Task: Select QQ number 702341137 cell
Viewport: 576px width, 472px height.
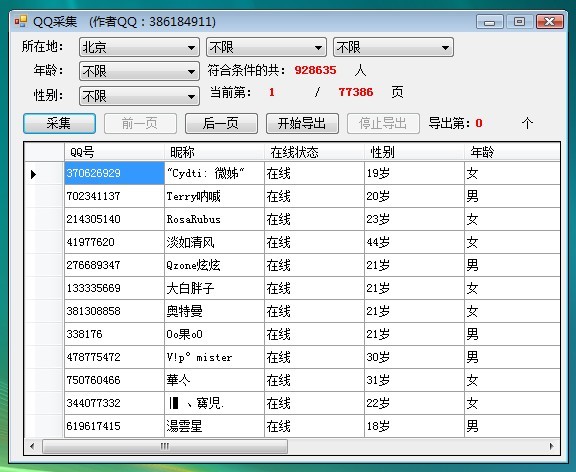Action: [114, 196]
